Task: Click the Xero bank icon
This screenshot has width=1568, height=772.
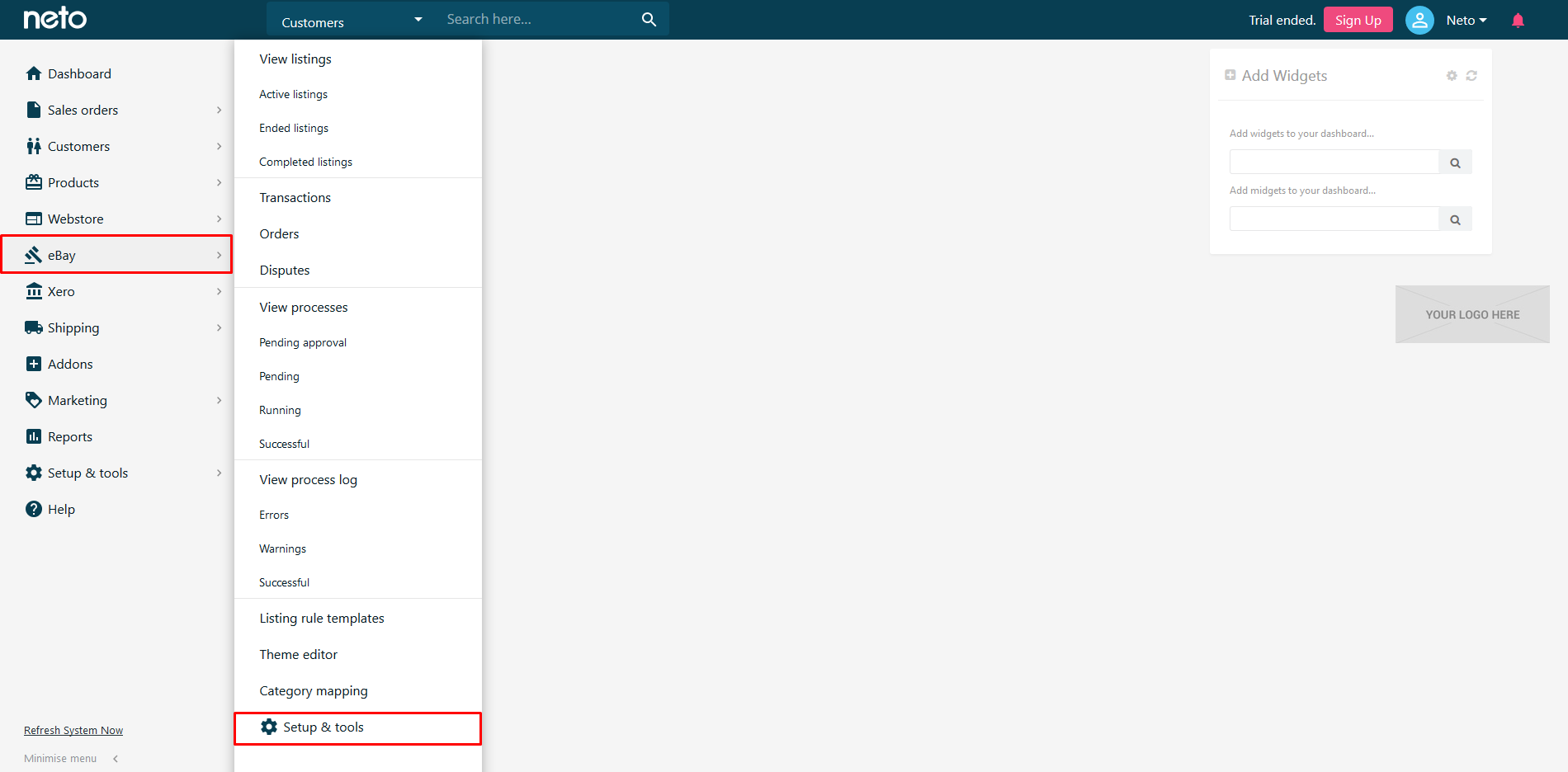Action: click(34, 291)
